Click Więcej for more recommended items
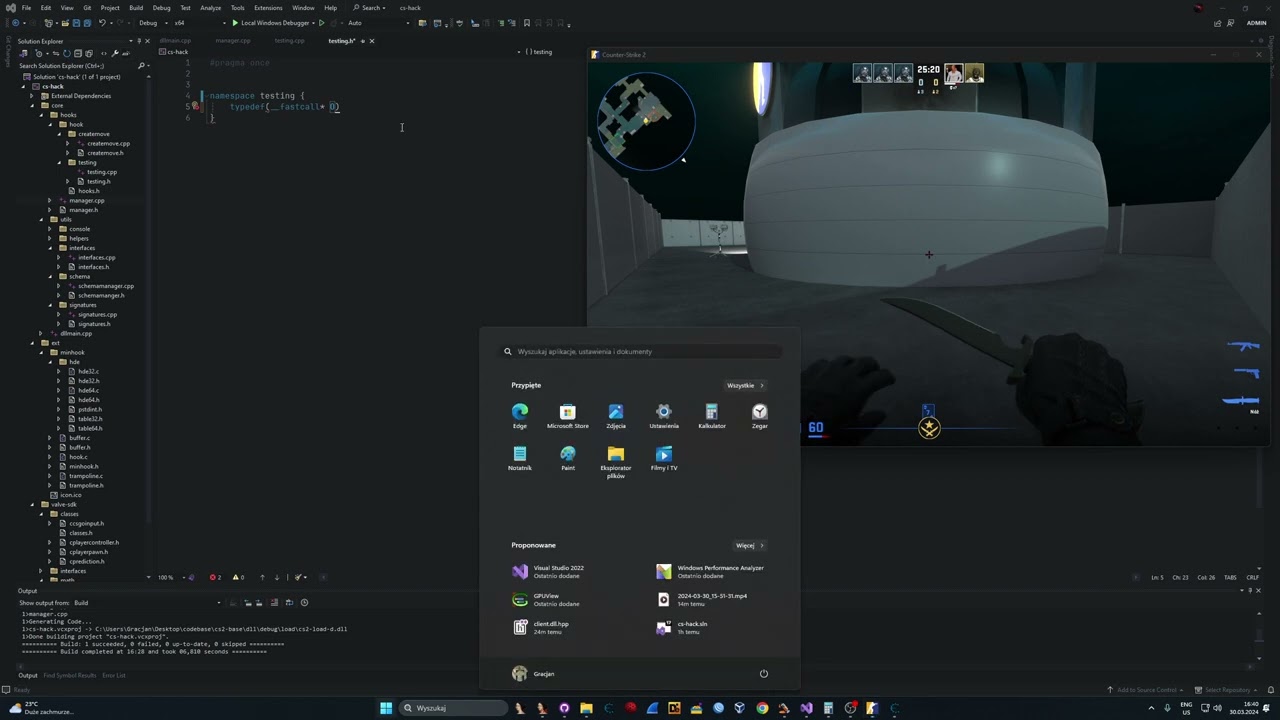The height and width of the screenshot is (720, 1280). pyautogui.click(x=749, y=546)
